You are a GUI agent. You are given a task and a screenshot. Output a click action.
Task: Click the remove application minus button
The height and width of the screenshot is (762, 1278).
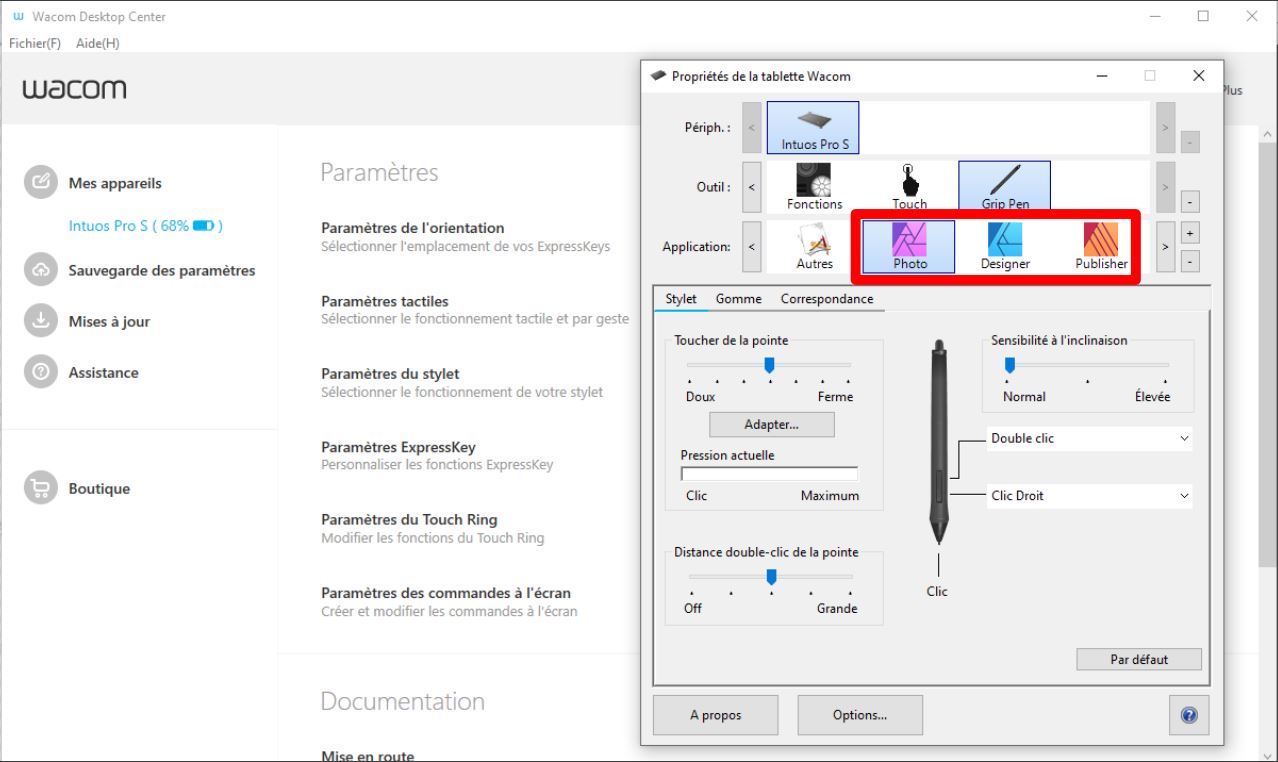1190,261
